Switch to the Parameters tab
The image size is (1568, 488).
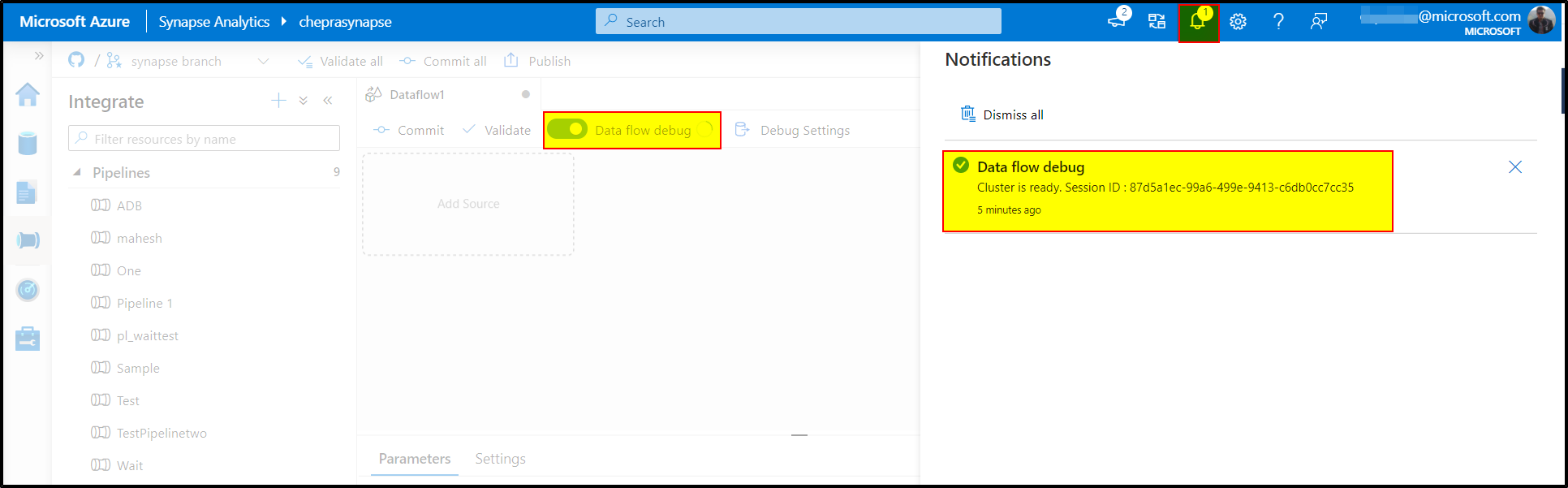tap(415, 459)
